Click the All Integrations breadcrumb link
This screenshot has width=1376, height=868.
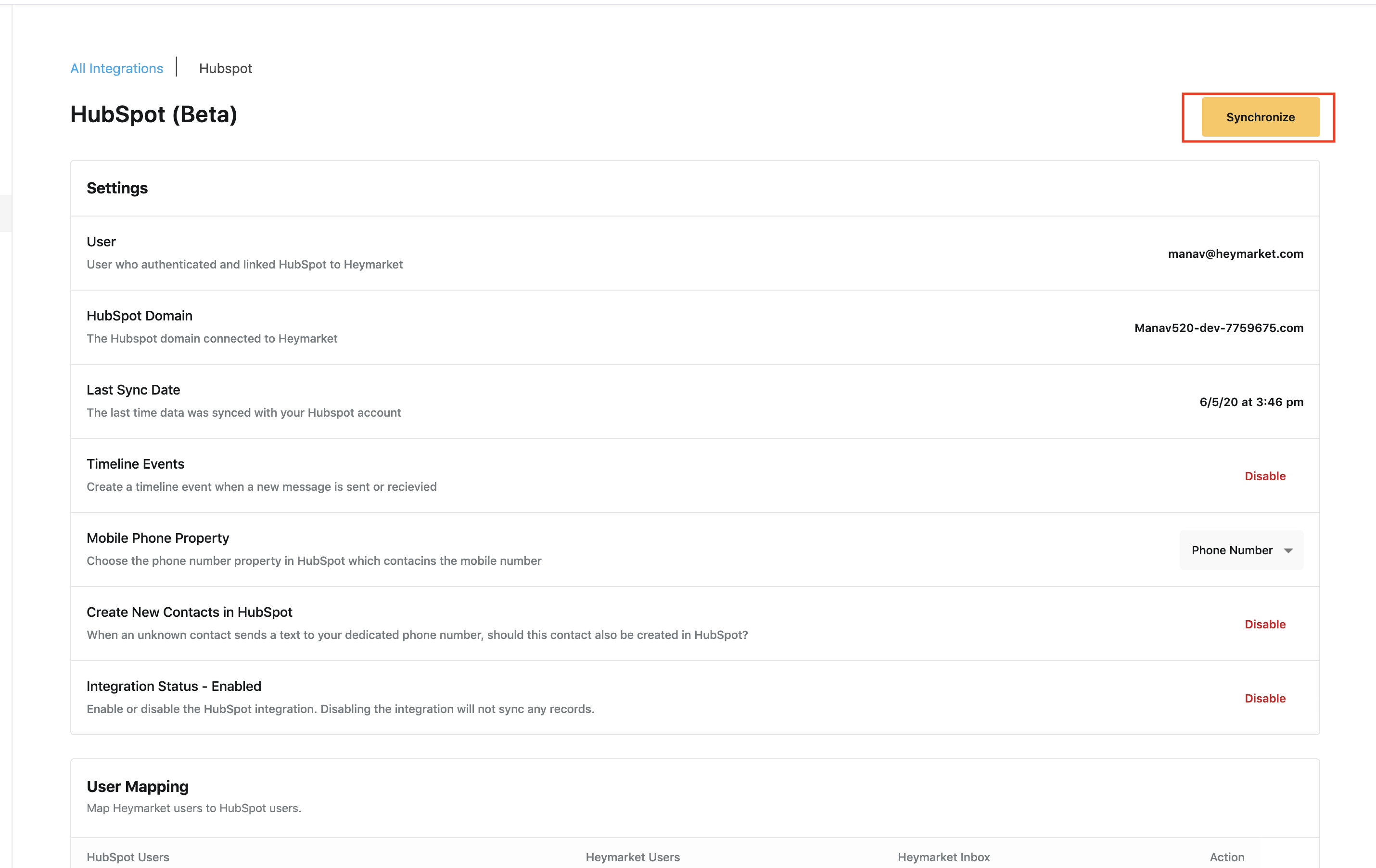[116, 68]
